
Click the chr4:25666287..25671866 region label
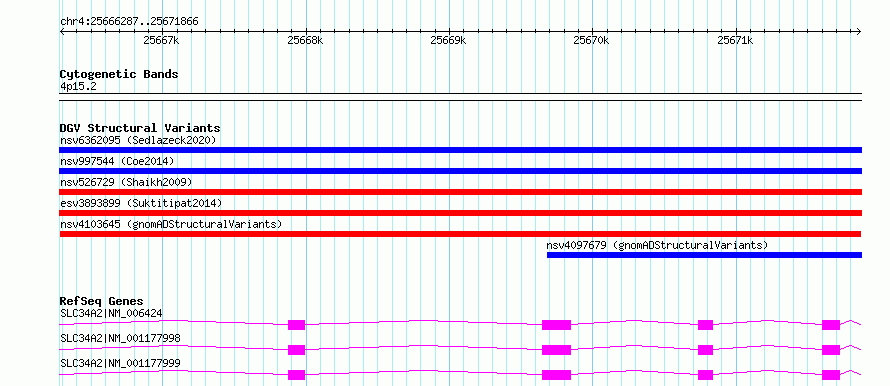tap(129, 22)
